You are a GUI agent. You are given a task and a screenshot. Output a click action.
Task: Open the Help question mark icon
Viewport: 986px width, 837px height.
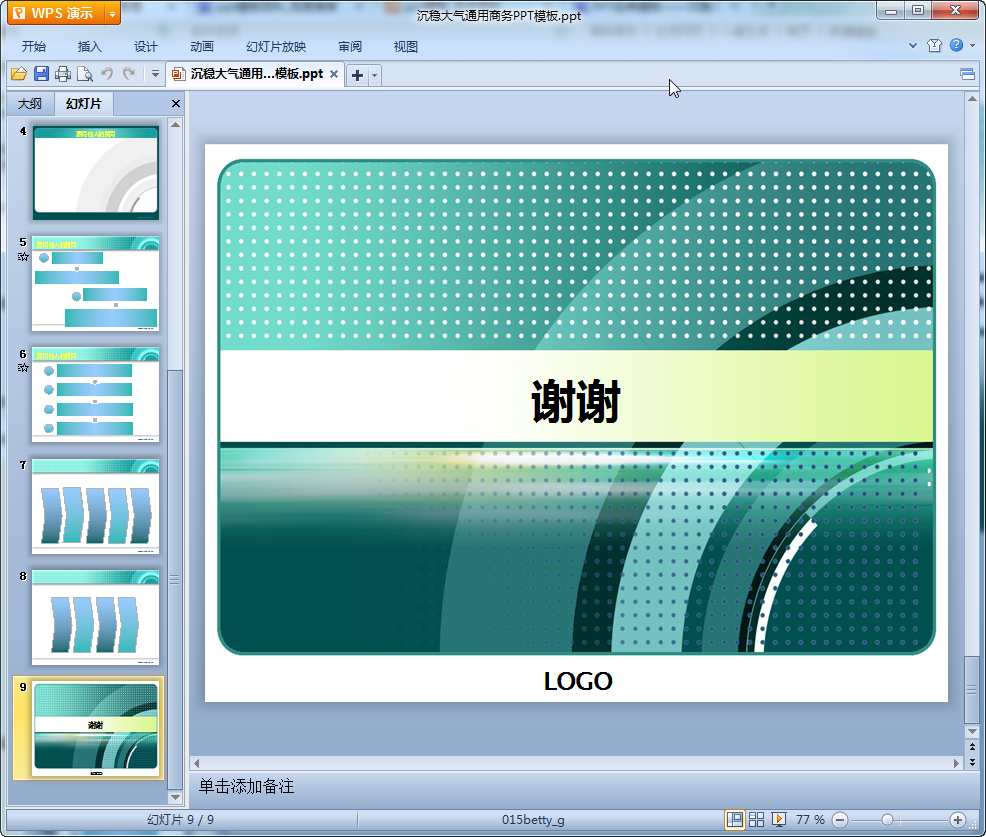pos(956,45)
